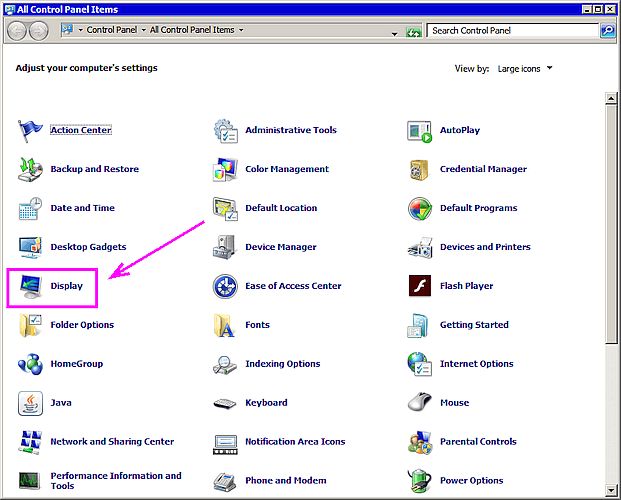Screen dimensions: 621x500
Task: Open the Indexing Options link text
Action: pyautogui.click(x=283, y=364)
